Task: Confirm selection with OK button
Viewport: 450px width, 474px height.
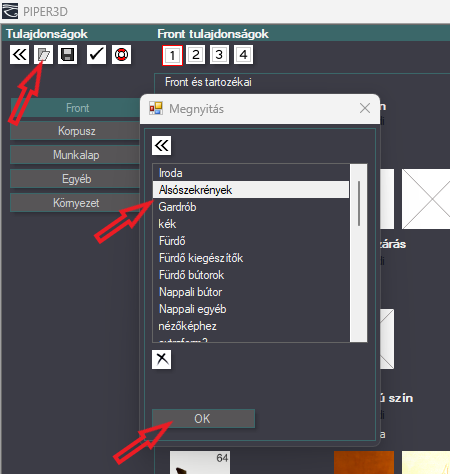Action: tap(203, 419)
